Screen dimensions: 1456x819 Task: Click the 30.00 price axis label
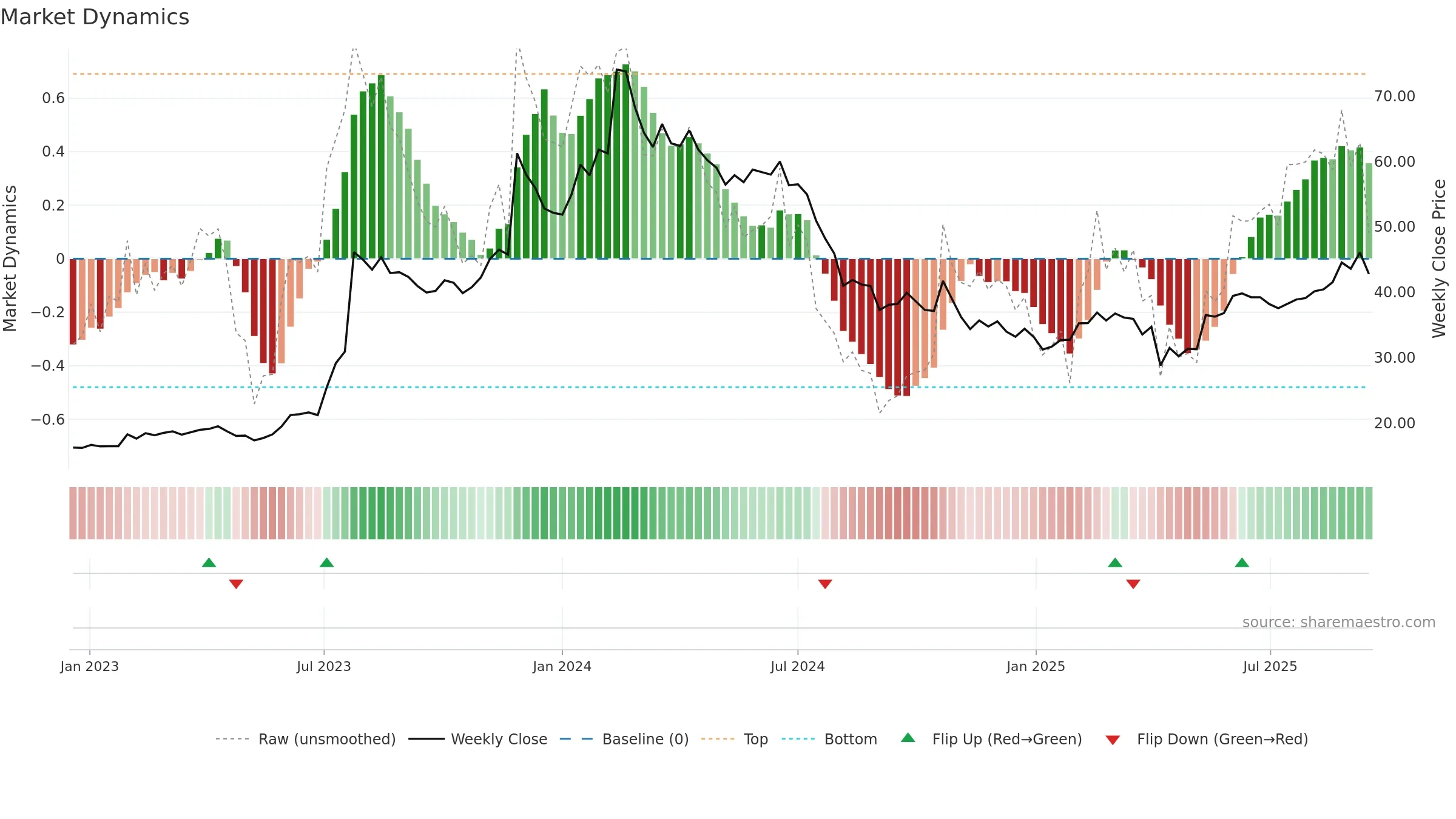1395,357
